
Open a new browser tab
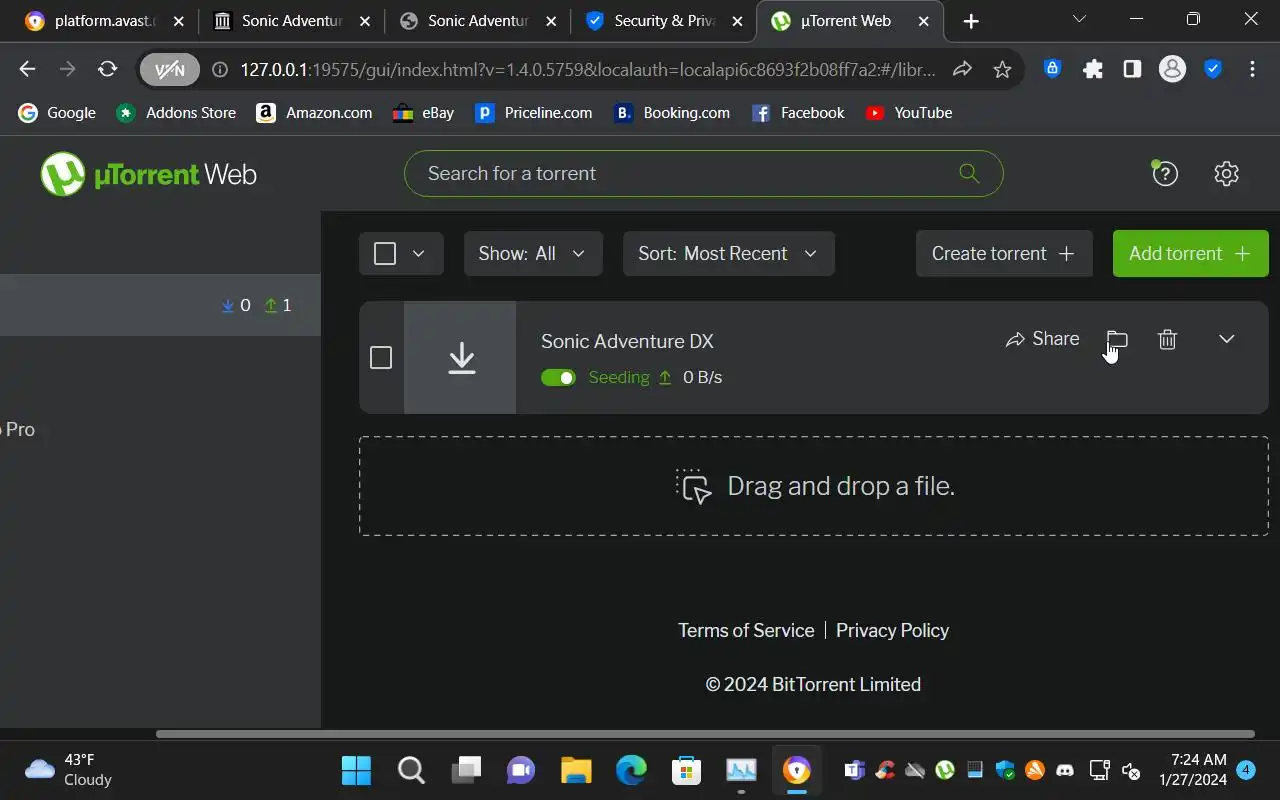point(971,21)
